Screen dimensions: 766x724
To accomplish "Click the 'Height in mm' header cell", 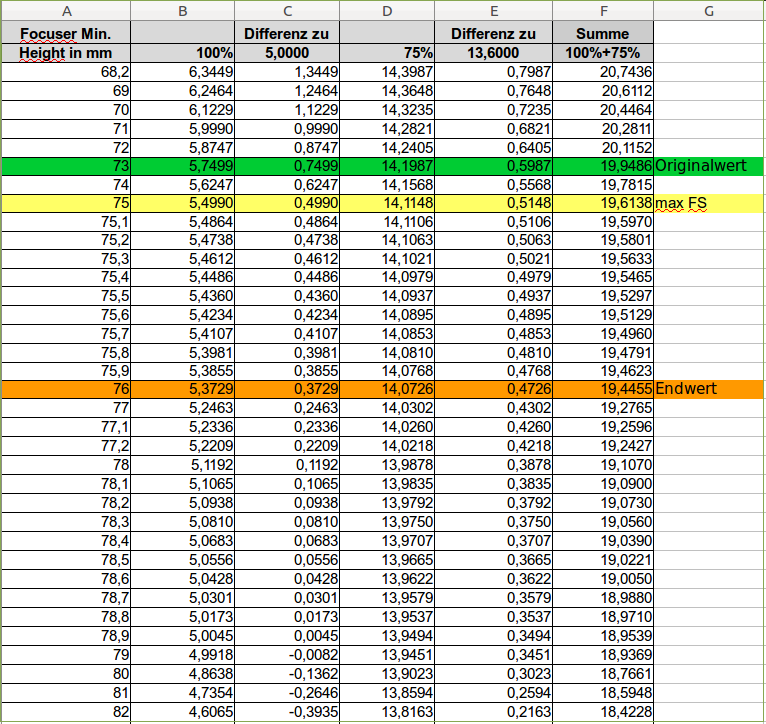I will [x=66, y=53].
